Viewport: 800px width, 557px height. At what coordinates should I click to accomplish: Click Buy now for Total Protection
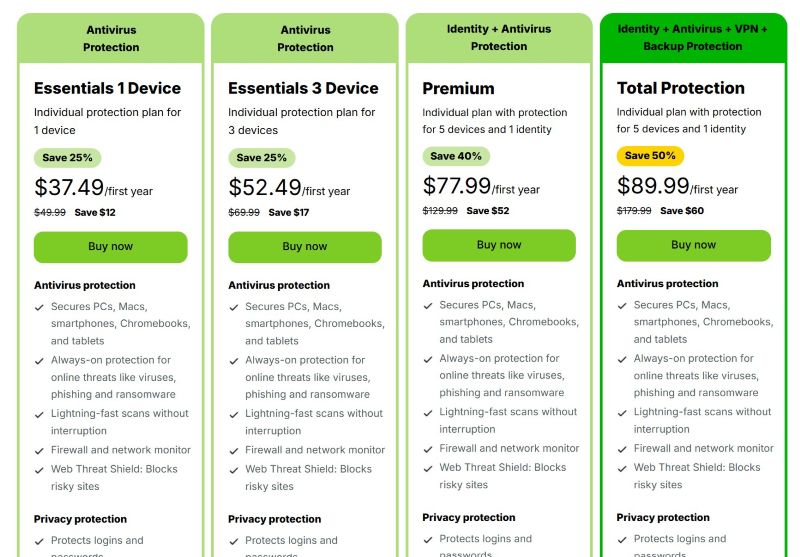[693, 245]
